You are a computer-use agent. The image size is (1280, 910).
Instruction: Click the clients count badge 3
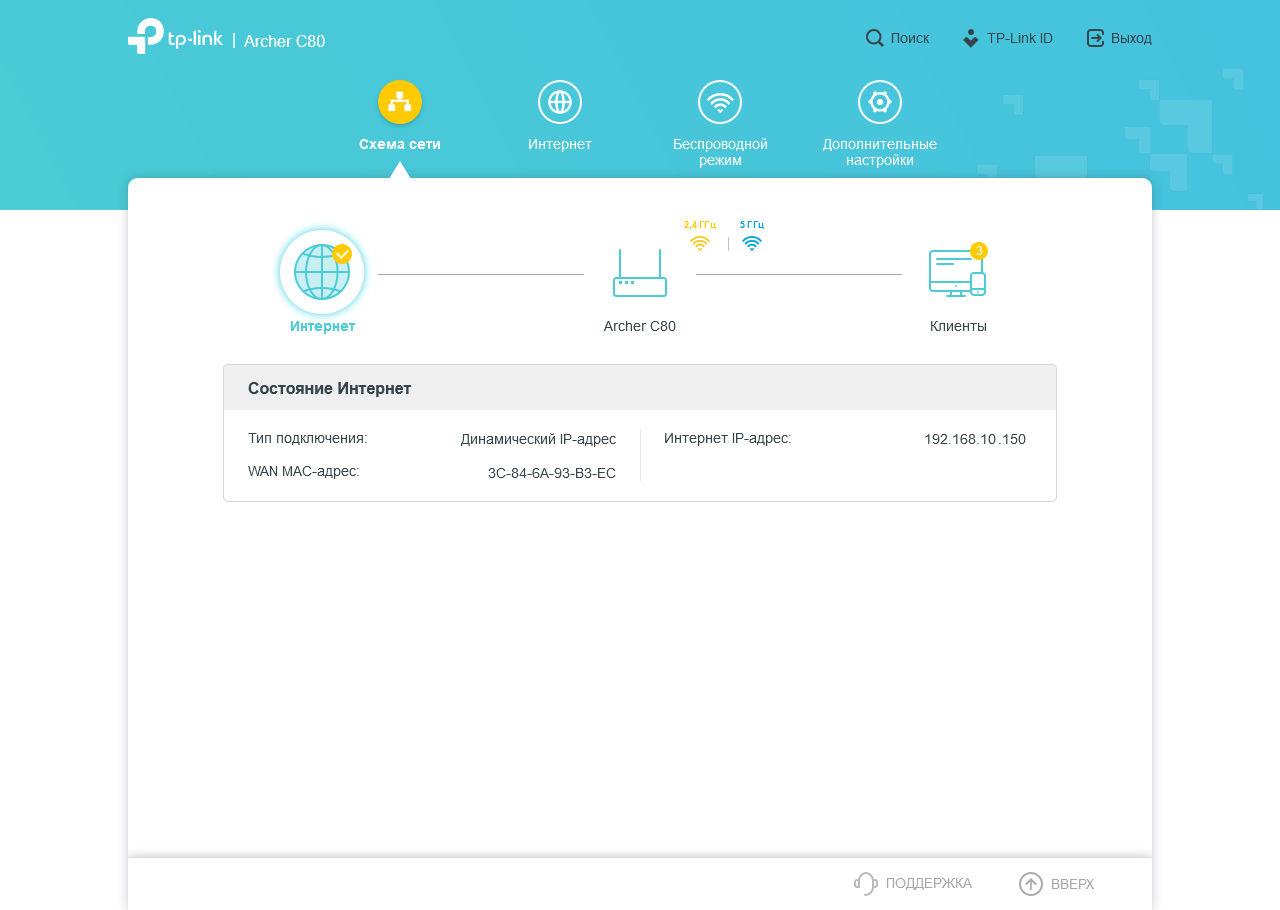[979, 251]
